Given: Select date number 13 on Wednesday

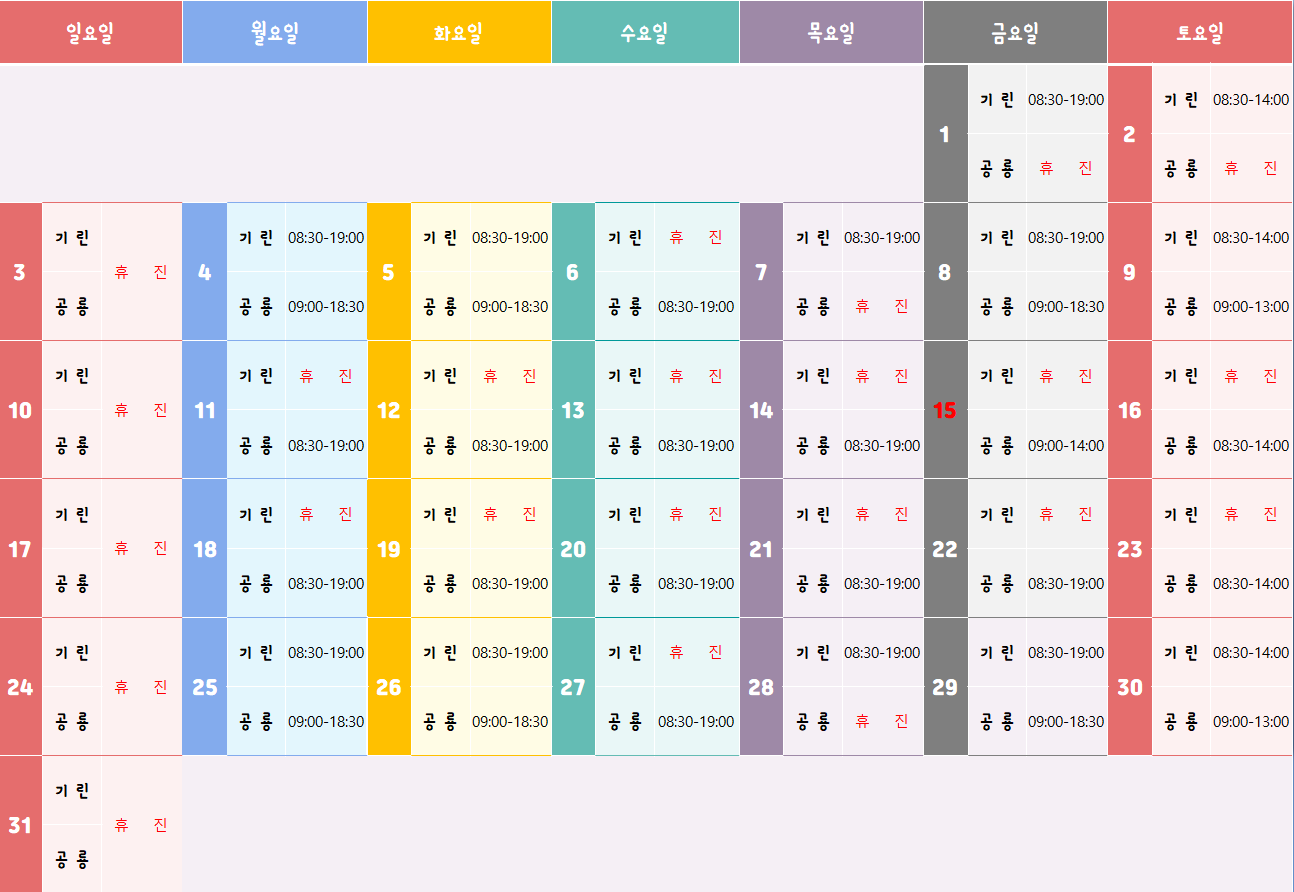Looking at the screenshot, I should [x=573, y=410].
